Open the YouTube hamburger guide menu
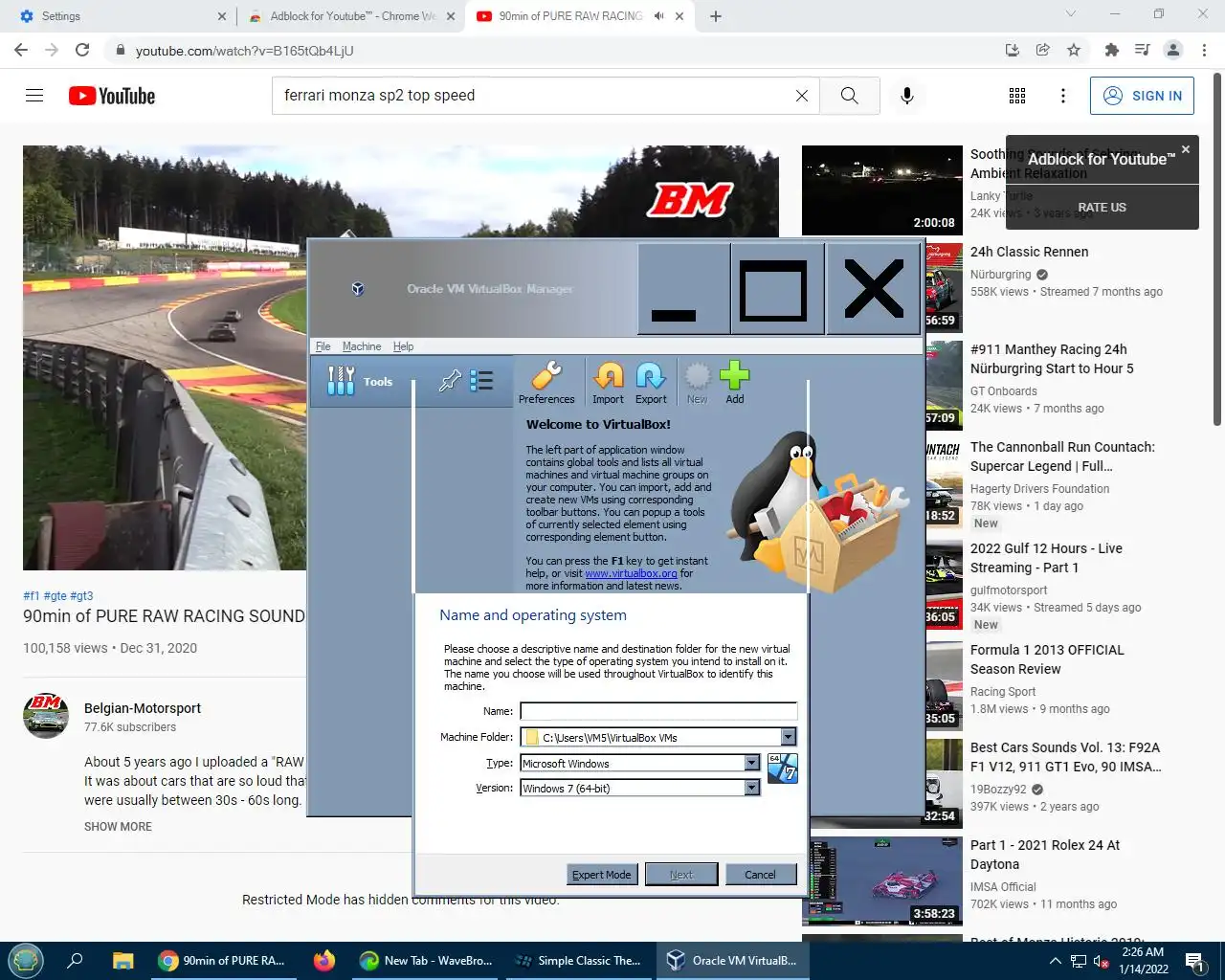Image resolution: width=1225 pixels, height=980 pixels. click(34, 96)
